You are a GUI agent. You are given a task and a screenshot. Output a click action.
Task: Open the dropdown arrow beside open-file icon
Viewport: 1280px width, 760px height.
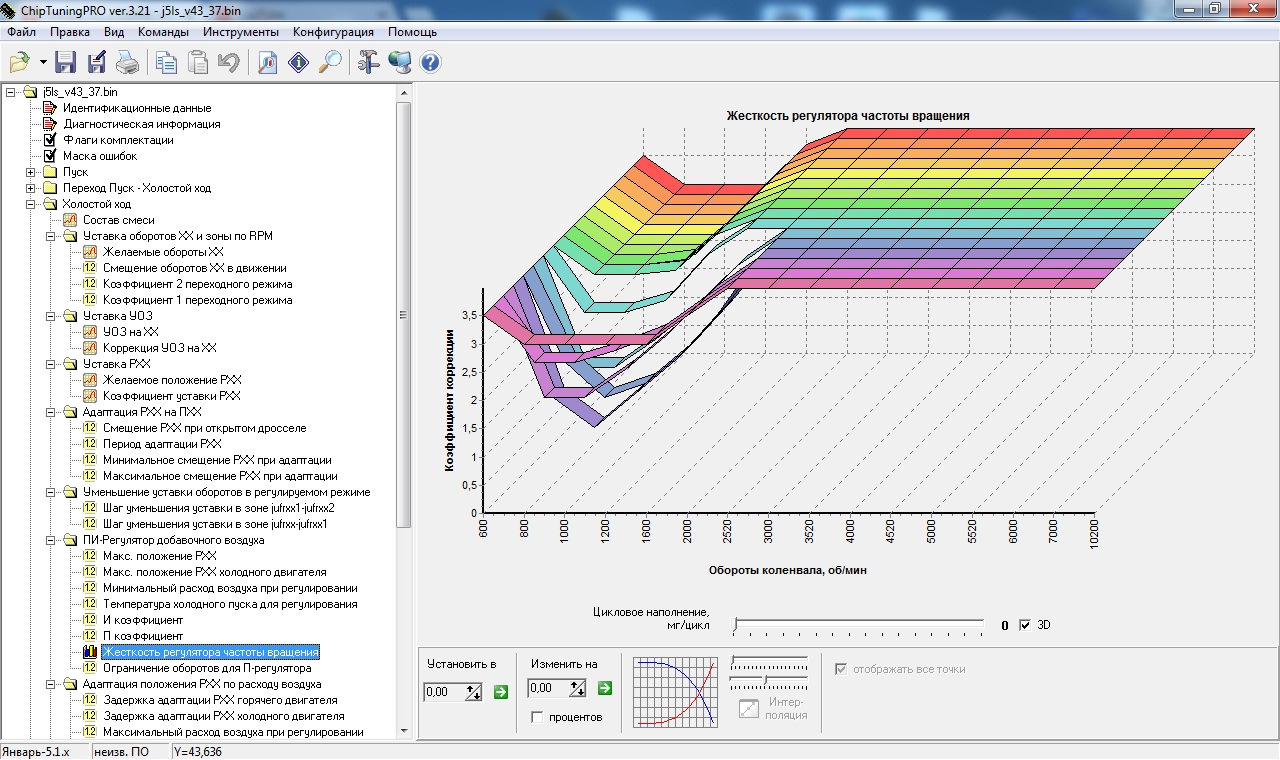point(43,63)
